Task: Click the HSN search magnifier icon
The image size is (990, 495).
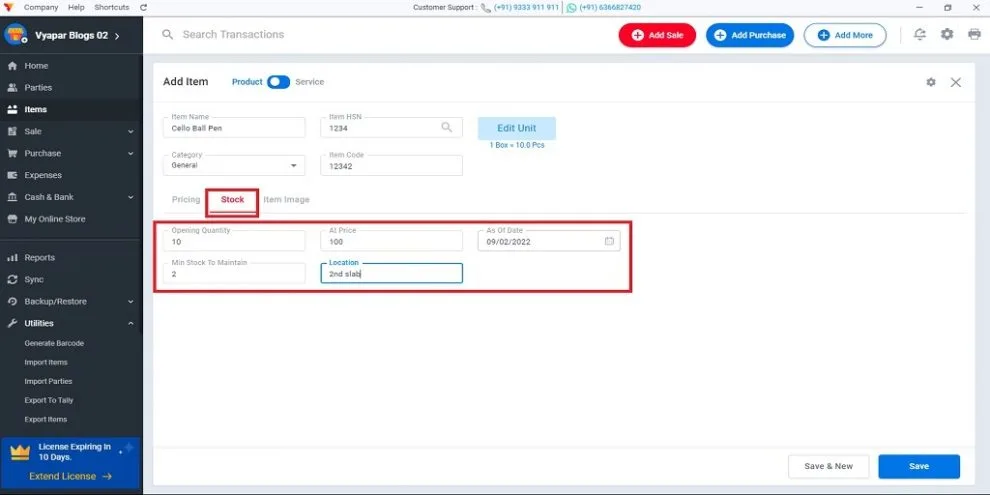Action: tap(446, 128)
